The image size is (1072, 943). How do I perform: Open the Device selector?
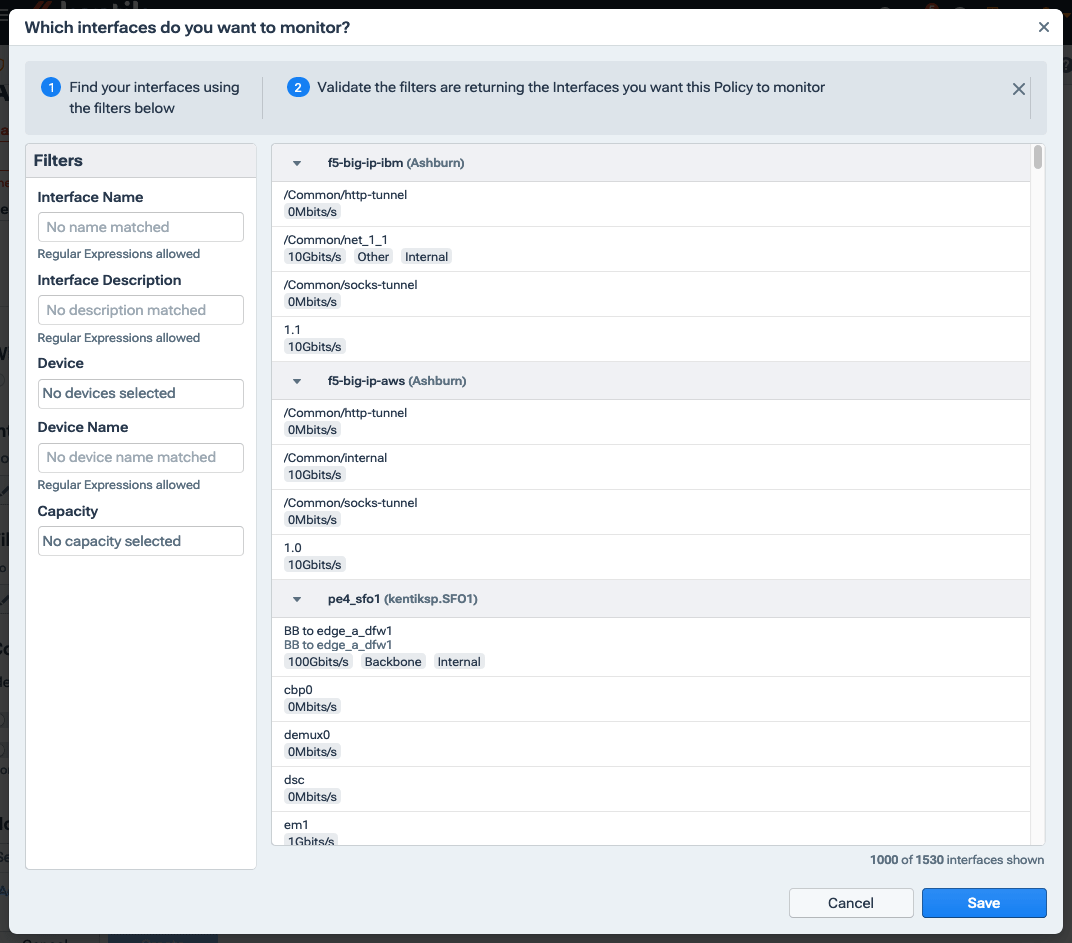[140, 393]
